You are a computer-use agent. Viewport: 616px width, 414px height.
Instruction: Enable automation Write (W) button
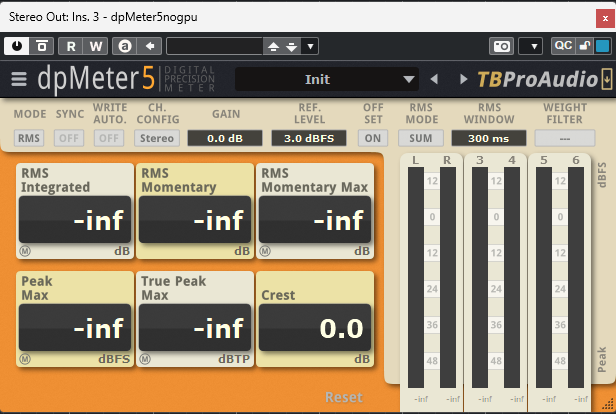[95, 46]
